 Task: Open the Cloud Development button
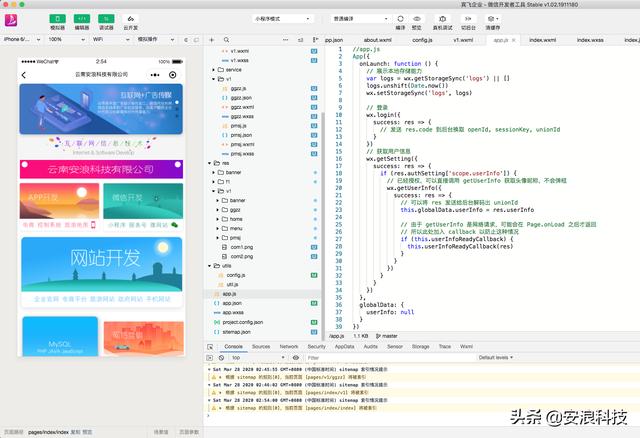click(x=131, y=19)
